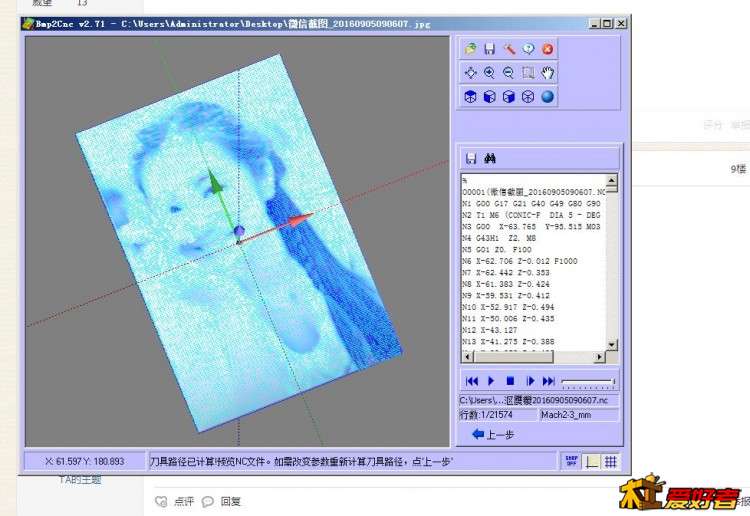Zoom out with the magnifier minus
The image size is (750, 516).
click(x=509, y=72)
